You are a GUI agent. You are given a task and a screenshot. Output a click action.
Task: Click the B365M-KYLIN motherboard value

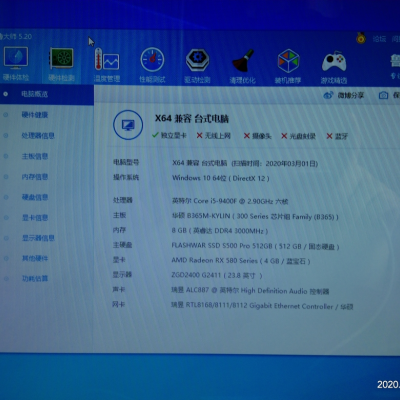255,216
